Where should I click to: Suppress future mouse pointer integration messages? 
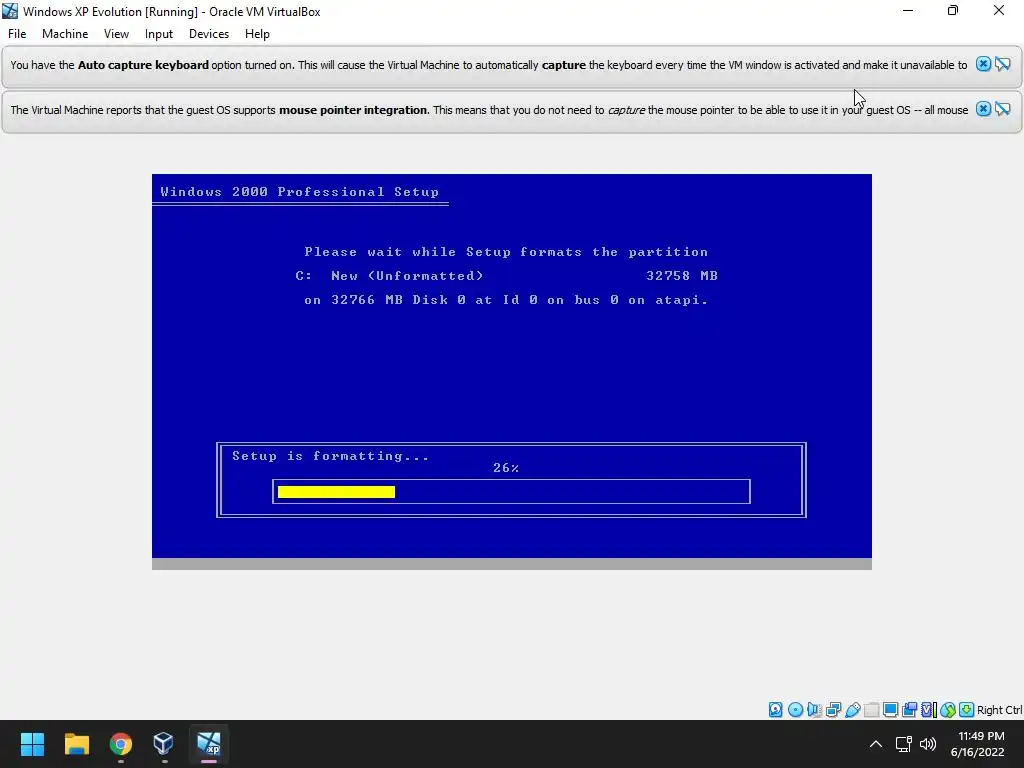(x=1002, y=109)
